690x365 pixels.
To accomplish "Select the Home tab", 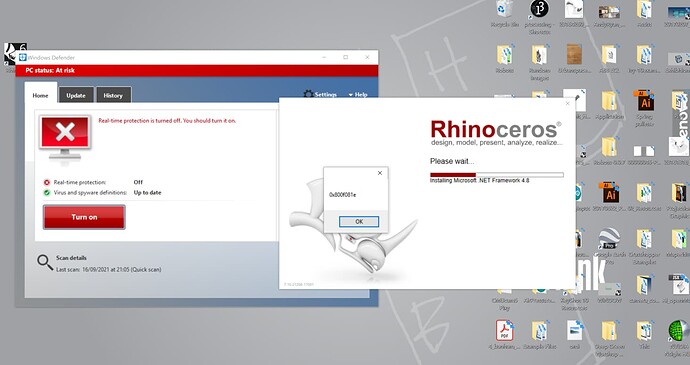I will pyautogui.click(x=40, y=95).
